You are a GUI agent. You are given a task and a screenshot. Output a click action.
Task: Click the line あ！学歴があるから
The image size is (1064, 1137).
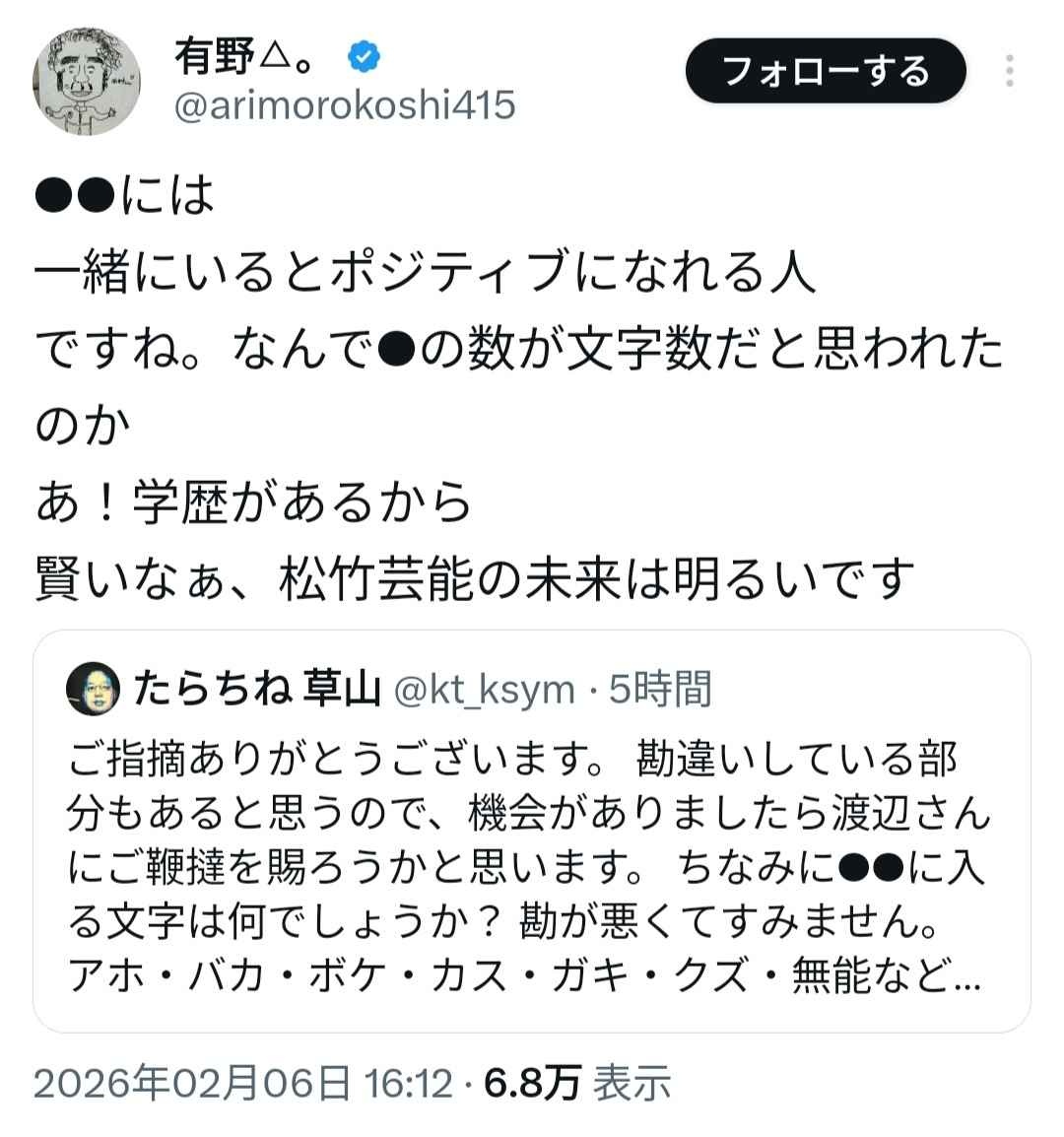(253, 502)
